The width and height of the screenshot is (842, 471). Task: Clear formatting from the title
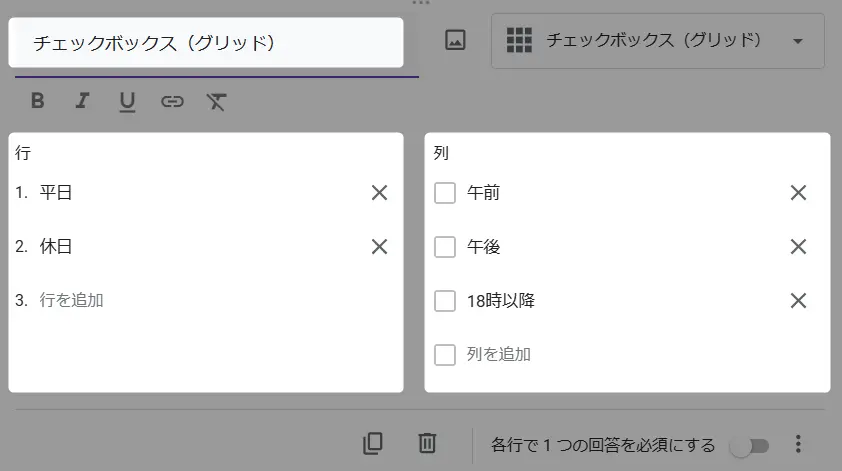pyautogui.click(x=216, y=101)
